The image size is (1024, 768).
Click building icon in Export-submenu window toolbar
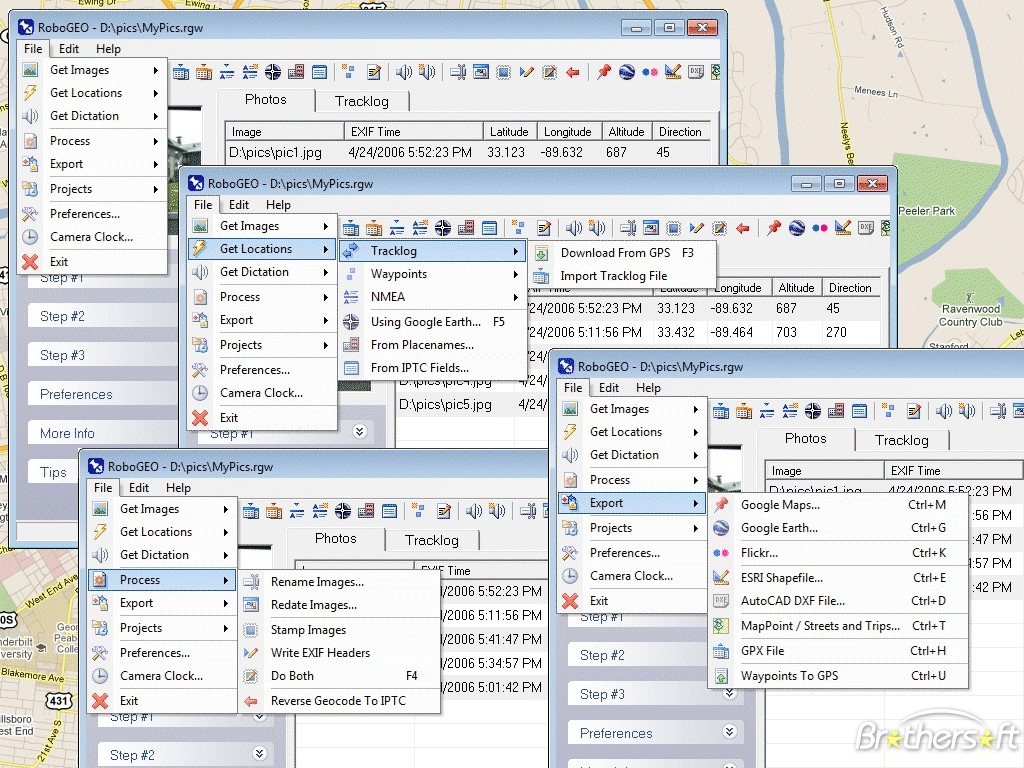836,411
